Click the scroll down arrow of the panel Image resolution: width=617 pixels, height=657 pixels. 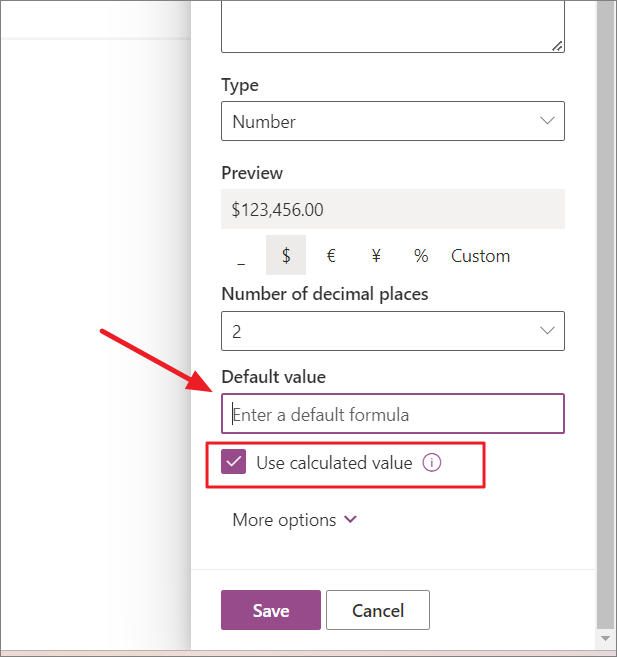605,637
